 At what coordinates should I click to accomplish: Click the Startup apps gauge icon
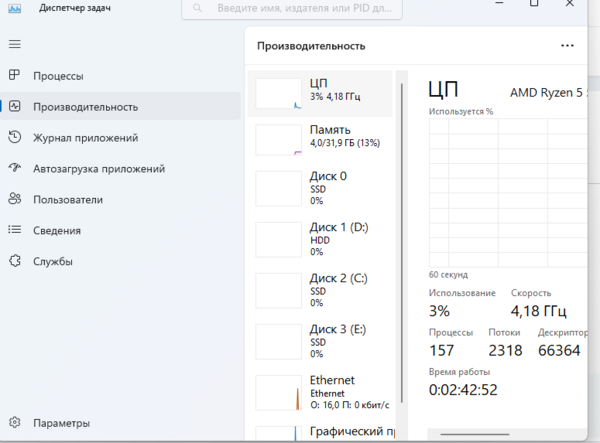(14, 169)
